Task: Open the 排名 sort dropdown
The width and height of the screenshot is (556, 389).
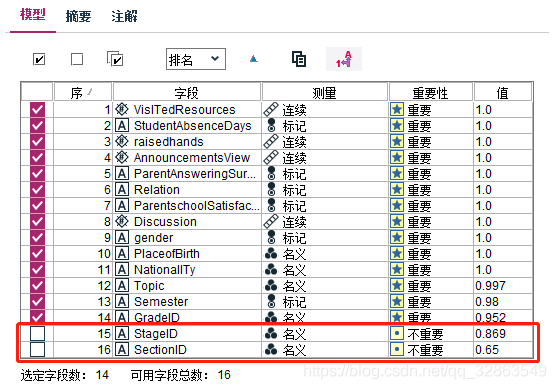Action: coord(196,59)
